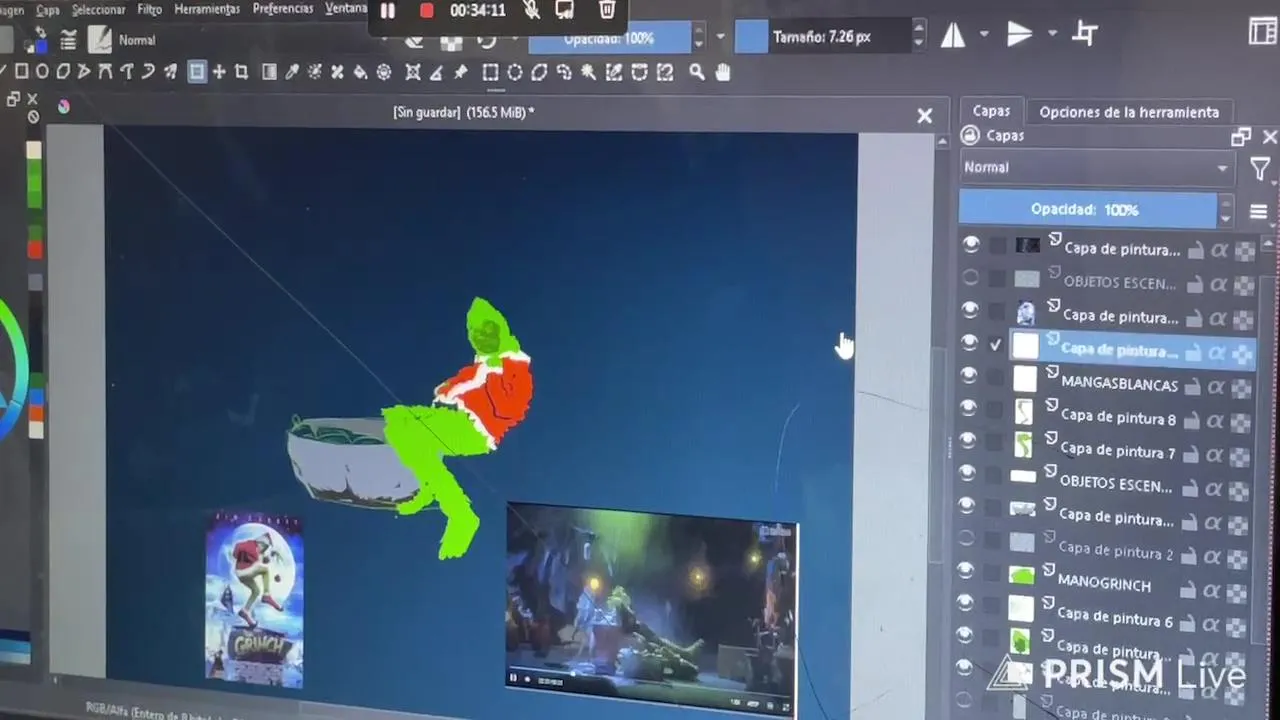Screen dimensions: 1280x720
Task: Switch to Opciones de la herramienta tab
Action: (1129, 112)
